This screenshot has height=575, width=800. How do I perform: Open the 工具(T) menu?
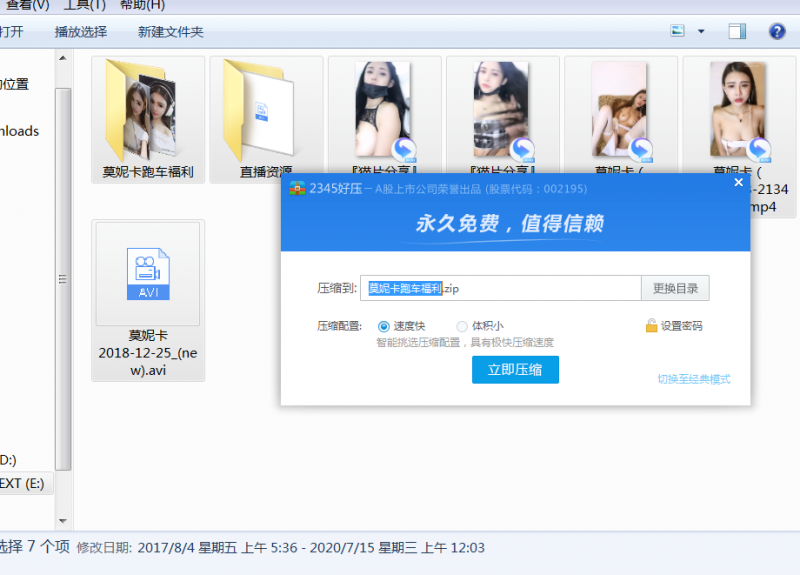(x=85, y=5)
